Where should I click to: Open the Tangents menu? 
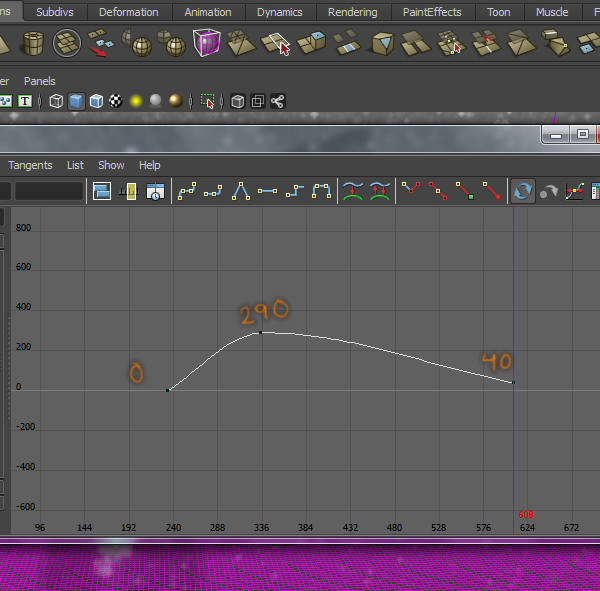tap(30, 165)
